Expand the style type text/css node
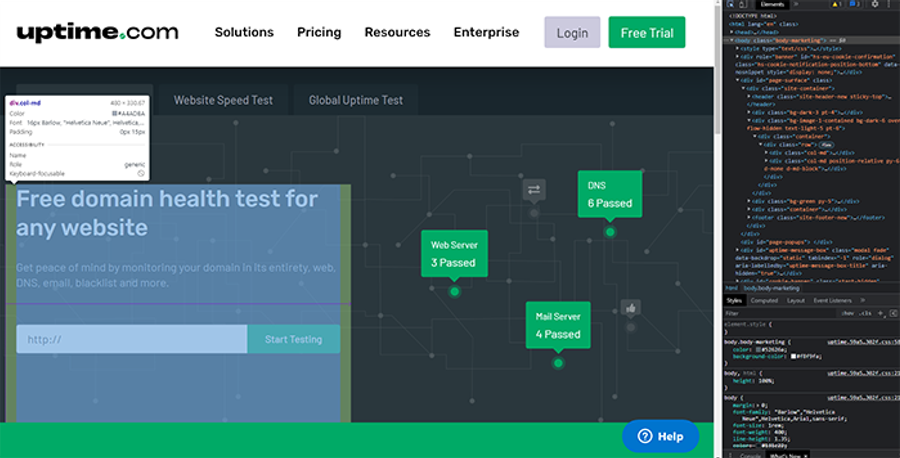The image size is (900, 458). click(x=738, y=49)
